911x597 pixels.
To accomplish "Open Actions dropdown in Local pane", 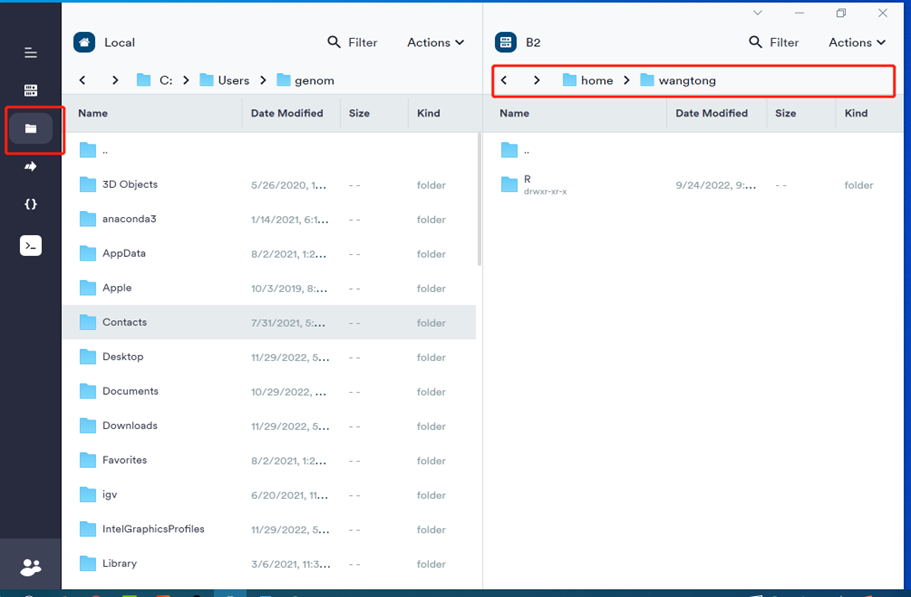I will 435,42.
